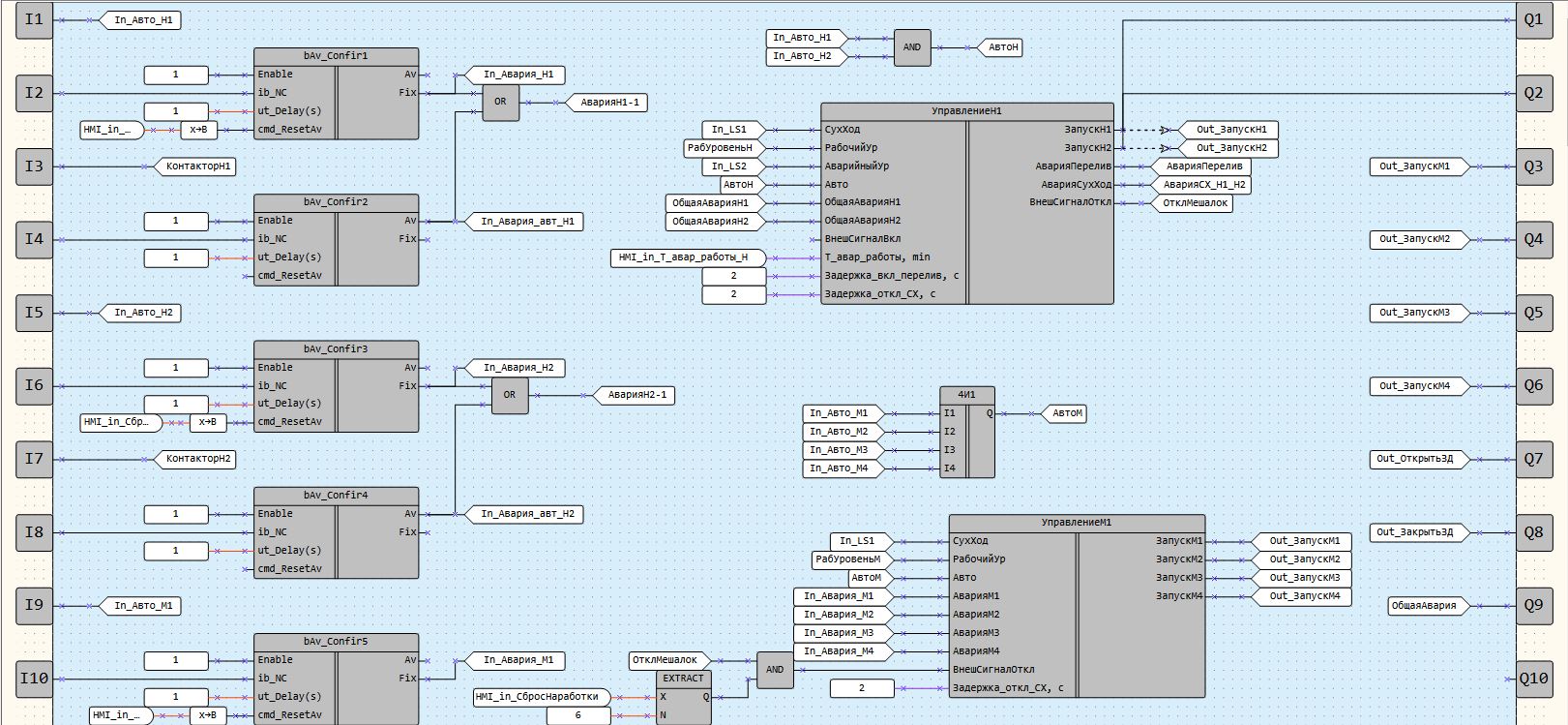Select the I7 input terminal

[x=34, y=459]
